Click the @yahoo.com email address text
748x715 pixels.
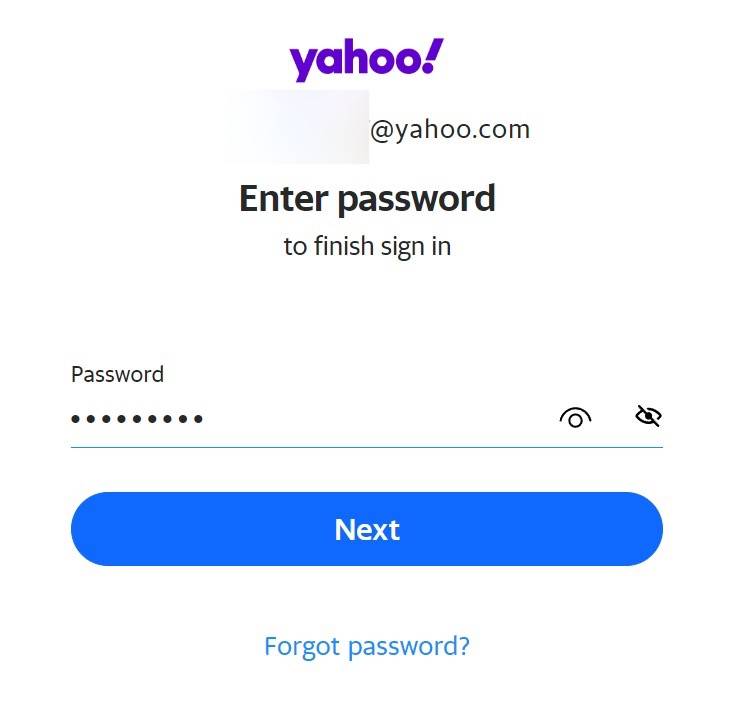(450, 129)
